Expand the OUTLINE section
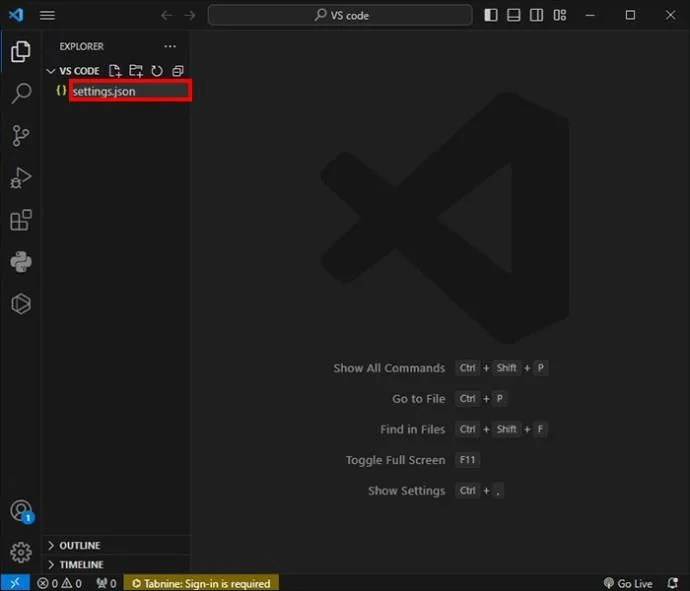690x591 pixels. point(117,545)
